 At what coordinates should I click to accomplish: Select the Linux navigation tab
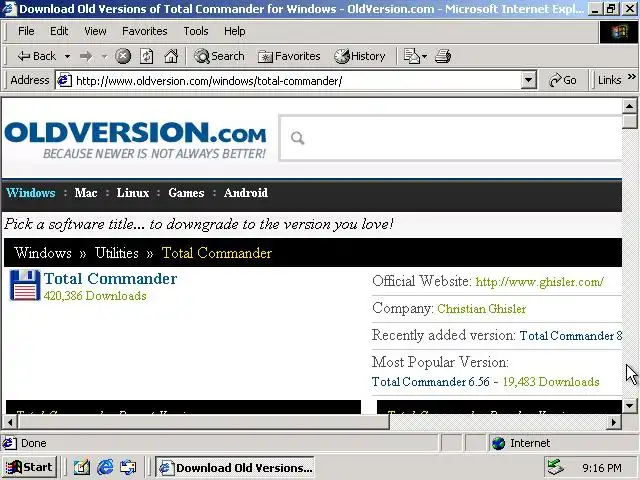[x=133, y=193]
